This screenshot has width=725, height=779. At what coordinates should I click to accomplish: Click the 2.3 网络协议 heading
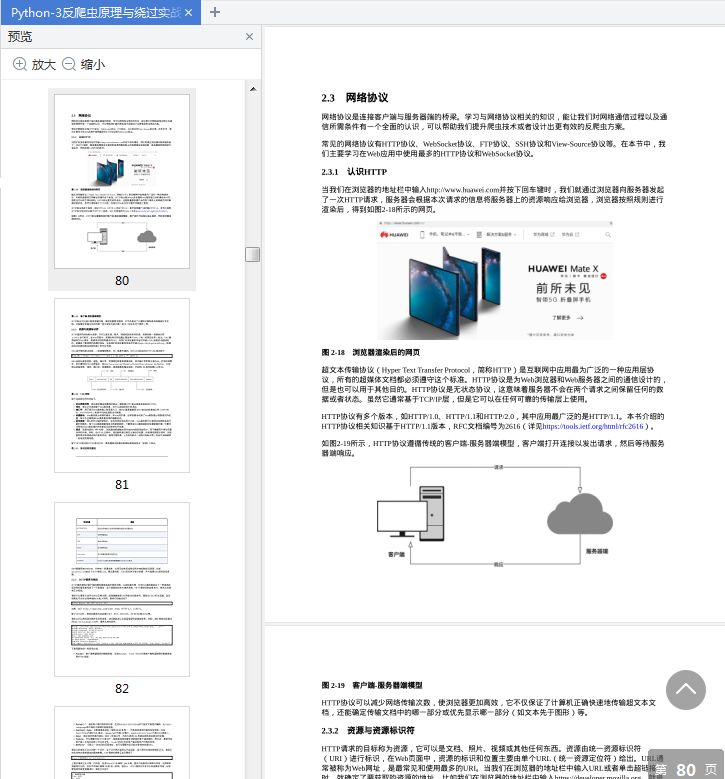[354, 98]
